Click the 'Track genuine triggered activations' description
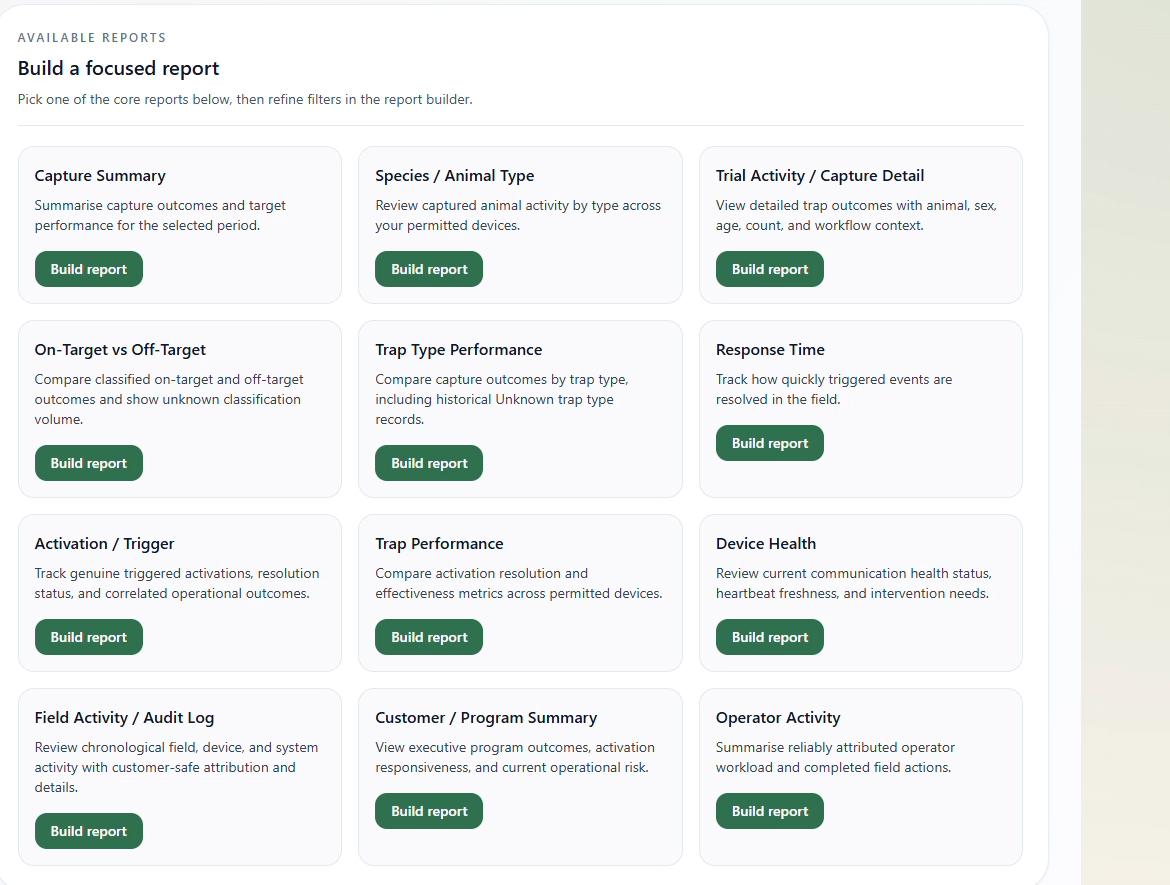 click(x=177, y=584)
